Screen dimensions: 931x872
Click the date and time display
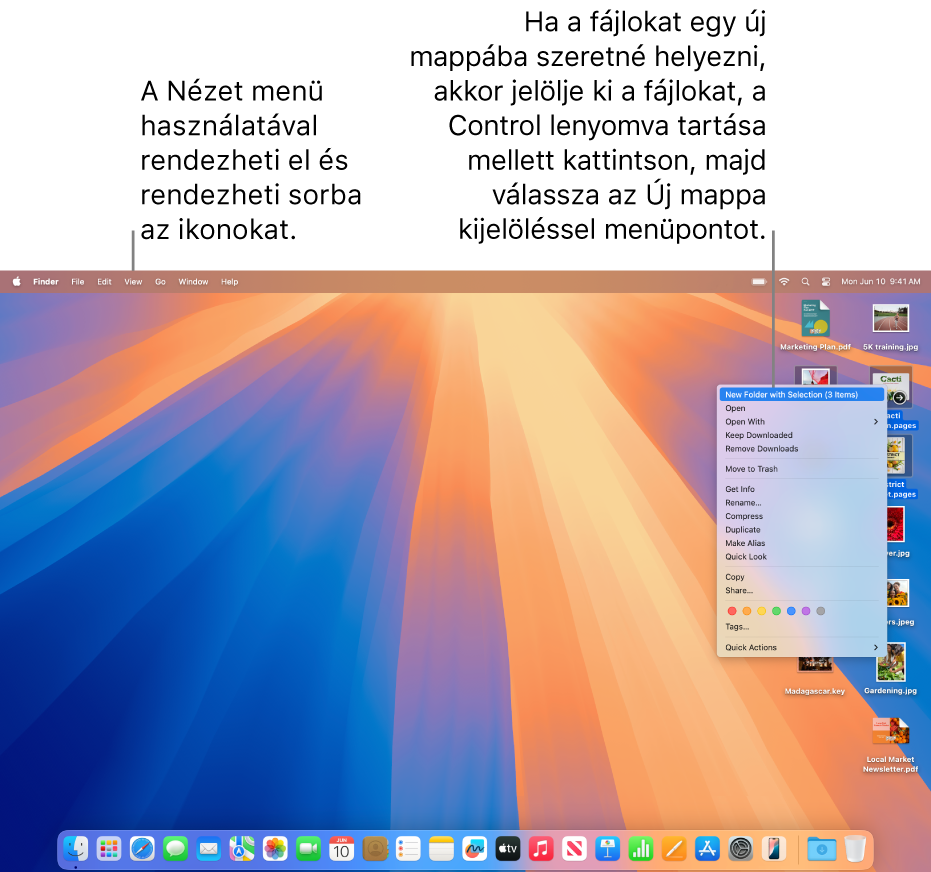pos(881,282)
